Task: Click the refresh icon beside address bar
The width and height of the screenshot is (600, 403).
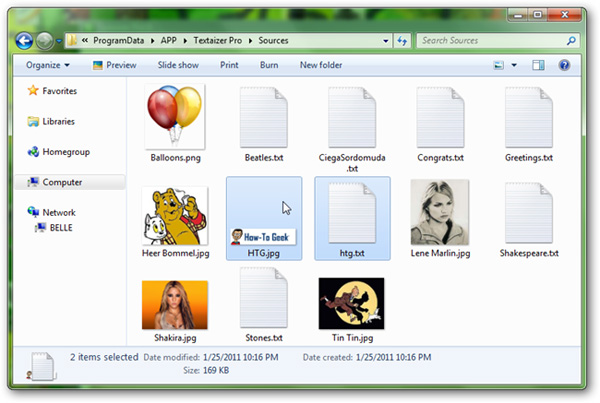Action: click(x=402, y=41)
